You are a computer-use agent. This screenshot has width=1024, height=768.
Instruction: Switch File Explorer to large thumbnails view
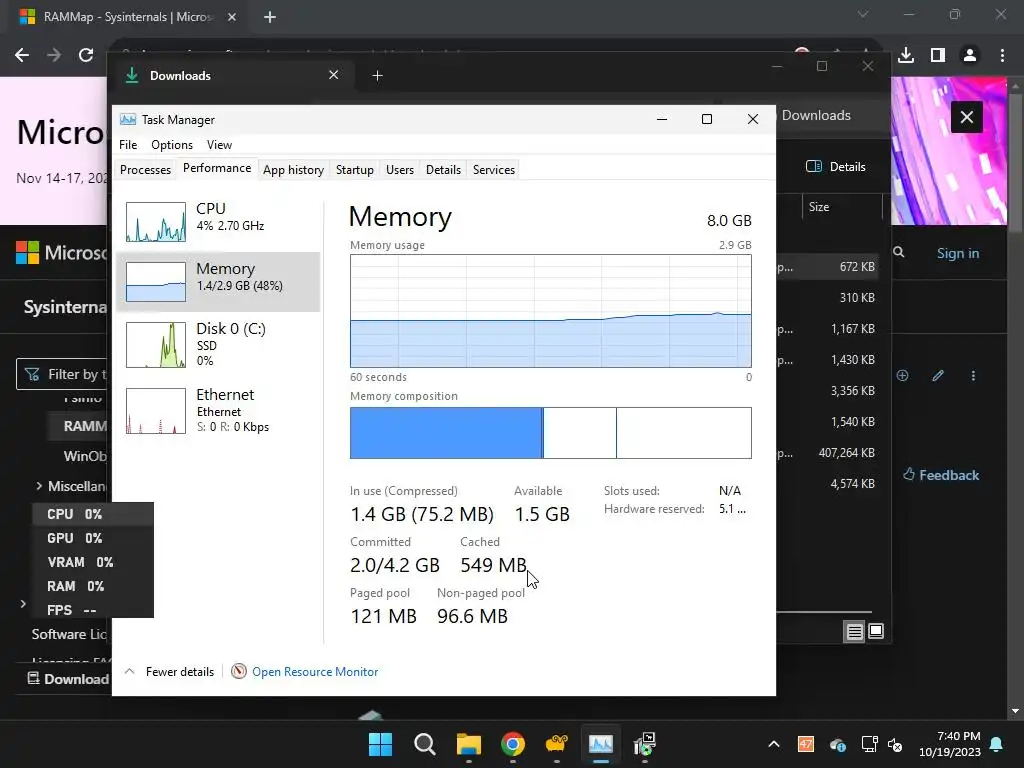pos(876,631)
